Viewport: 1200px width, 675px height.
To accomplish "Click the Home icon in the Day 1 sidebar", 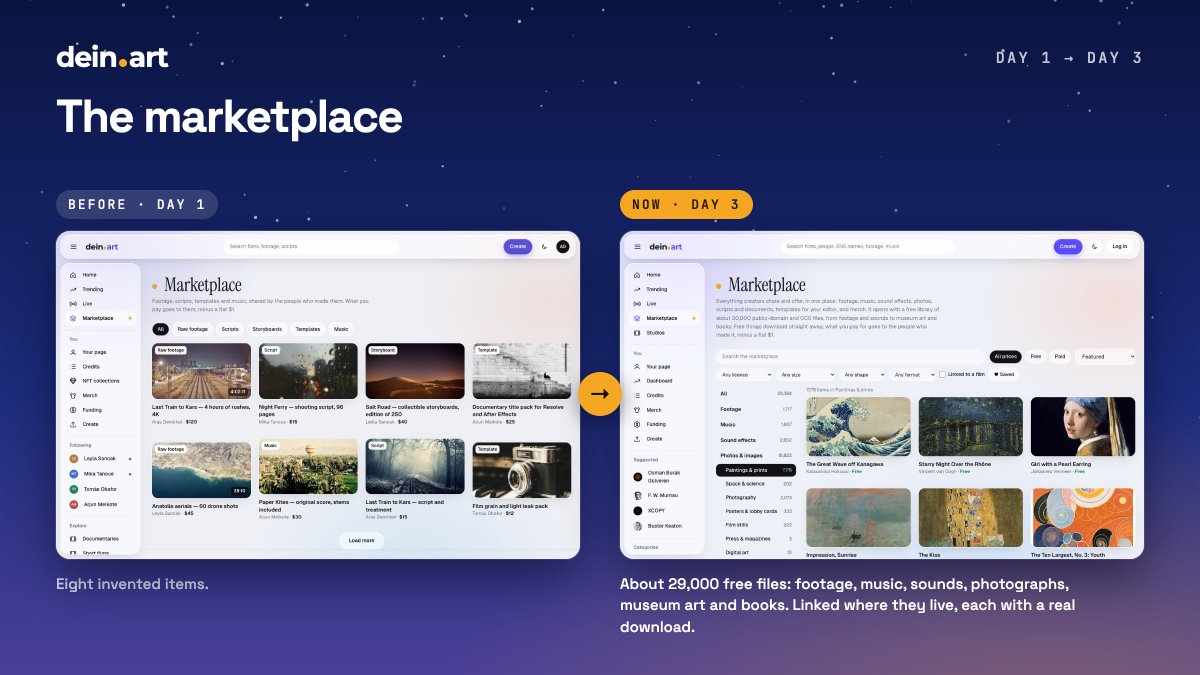I will pyautogui.click(x=73, y=274).
